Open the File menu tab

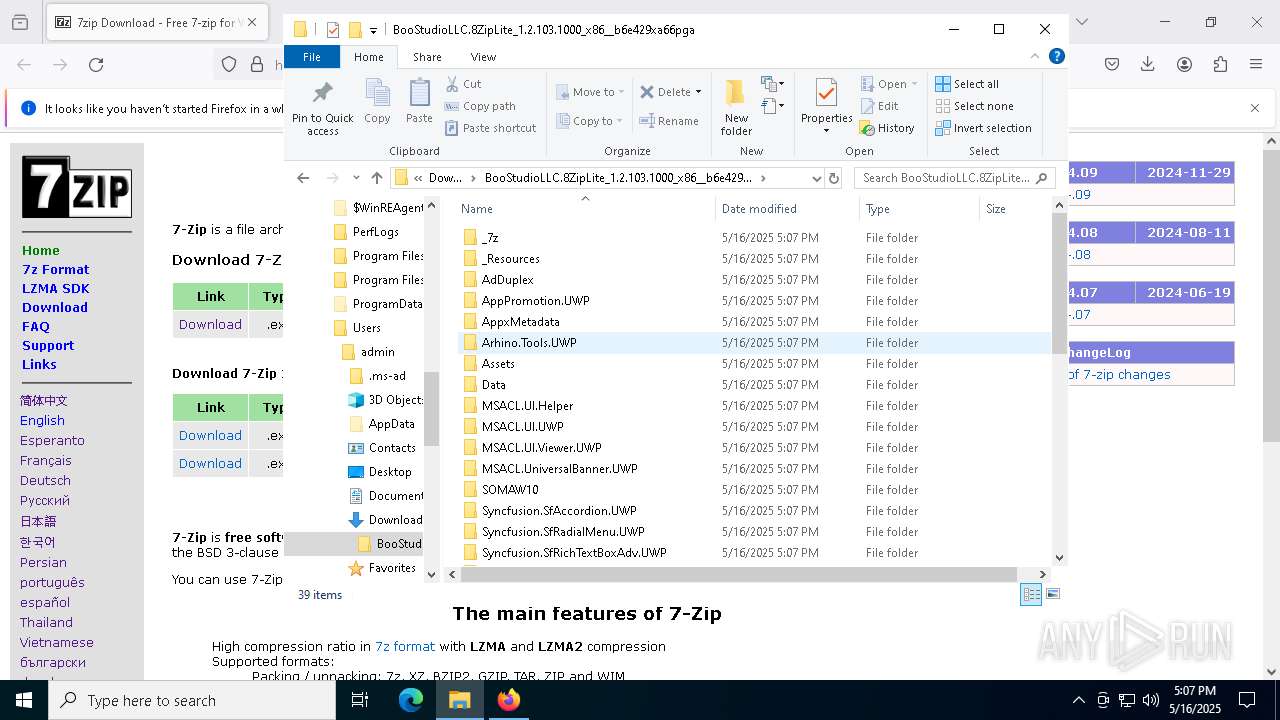pyautogui.click(x=312, y=57)
